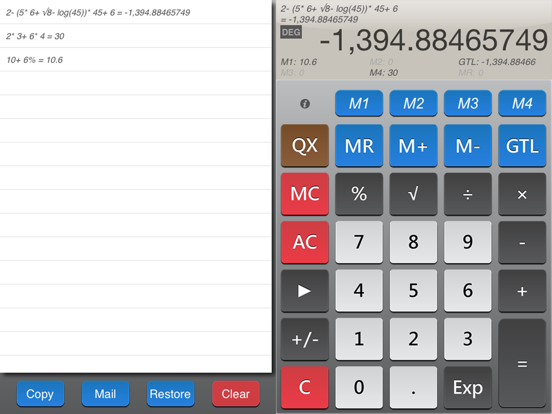Toggle the DEG angle mode indicator
Screen dimensions: 552x414
[291, 32]
